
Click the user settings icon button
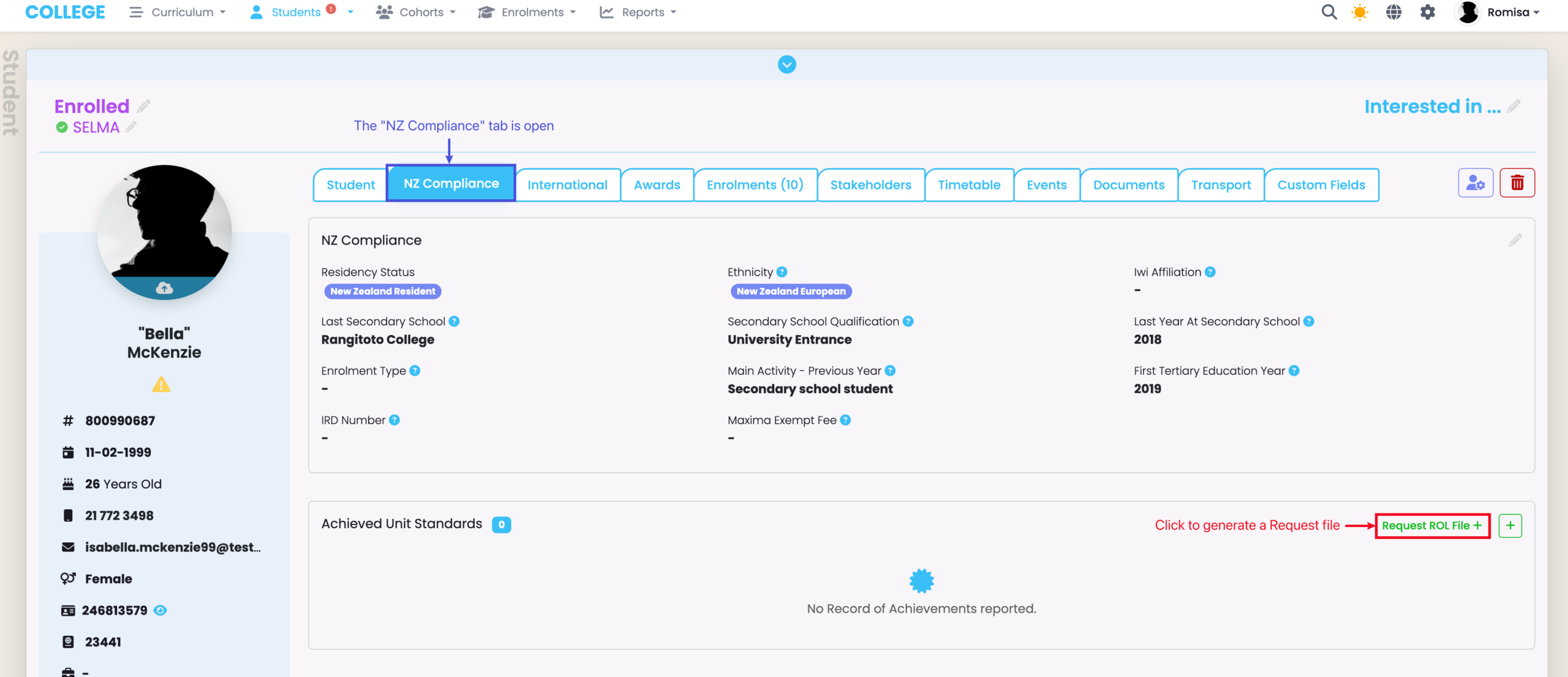pyautogui.click(x=1475, y=183)
